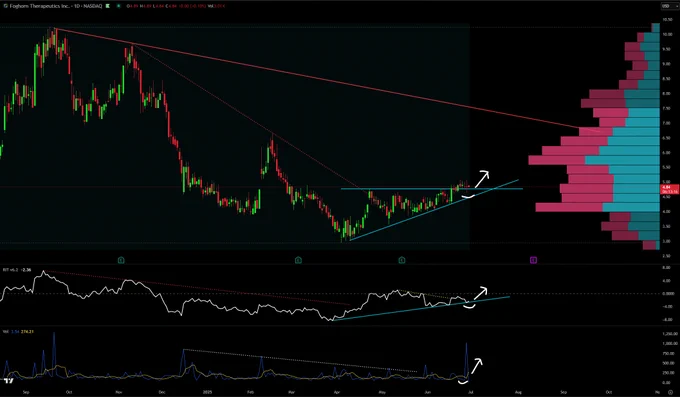Click the green square icon after NASDAQ
Image resolution: width=680 pixels, height=397 pixels.
[x=108, y=6]
